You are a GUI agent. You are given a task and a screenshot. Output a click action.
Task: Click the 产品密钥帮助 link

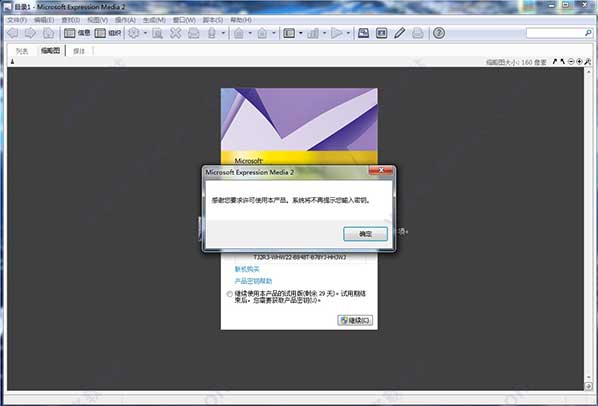click(253, 281)
